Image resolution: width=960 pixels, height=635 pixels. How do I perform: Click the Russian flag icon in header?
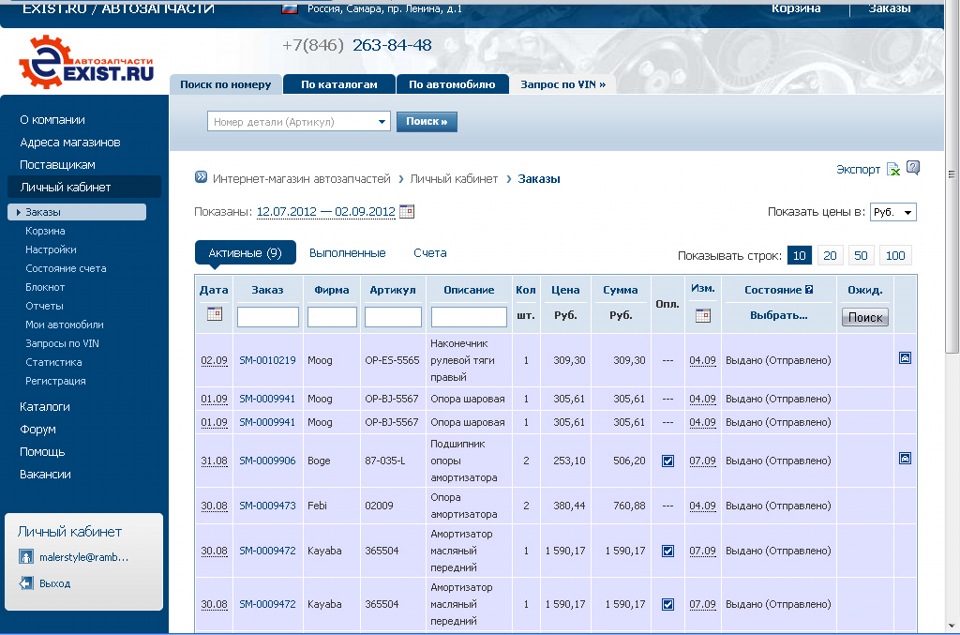[x=289, y=9]
